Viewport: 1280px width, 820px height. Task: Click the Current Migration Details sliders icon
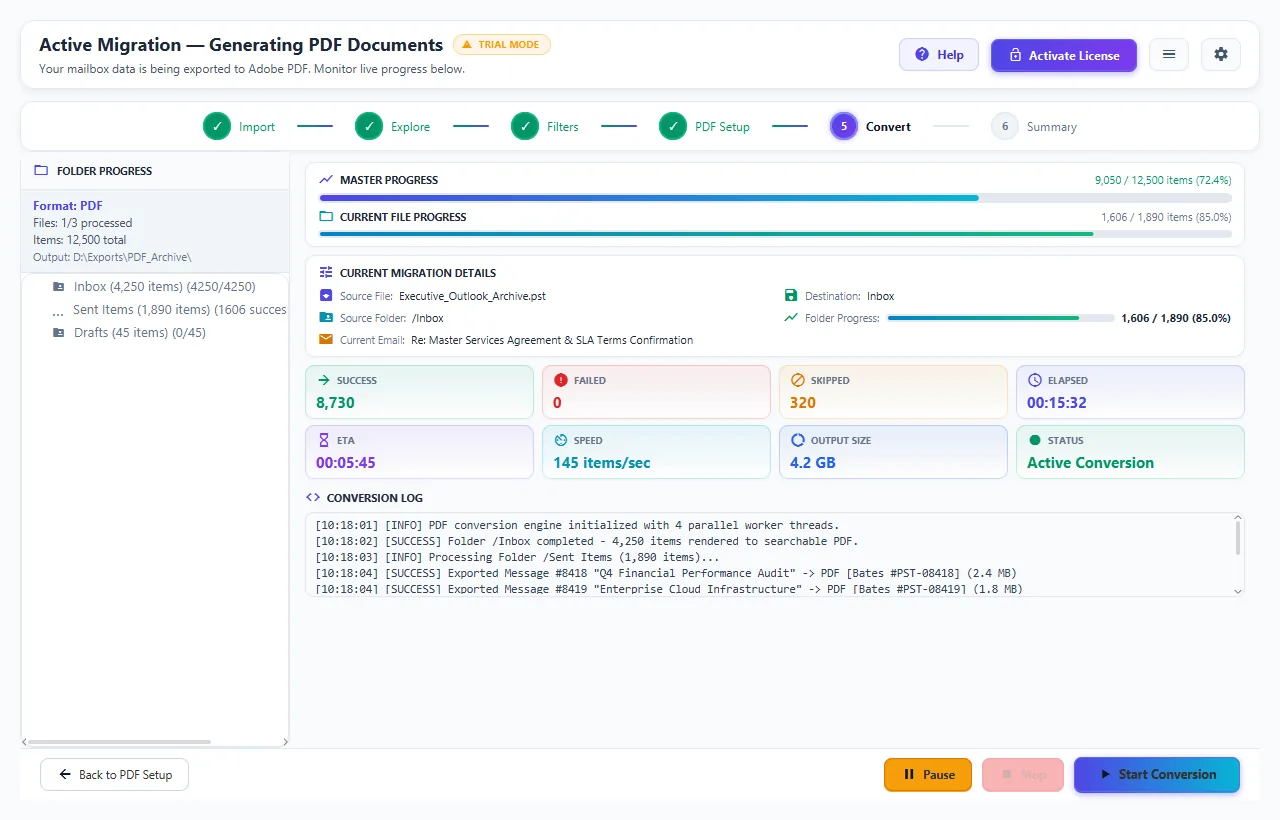pyautogui.click(x=326, y=273)
